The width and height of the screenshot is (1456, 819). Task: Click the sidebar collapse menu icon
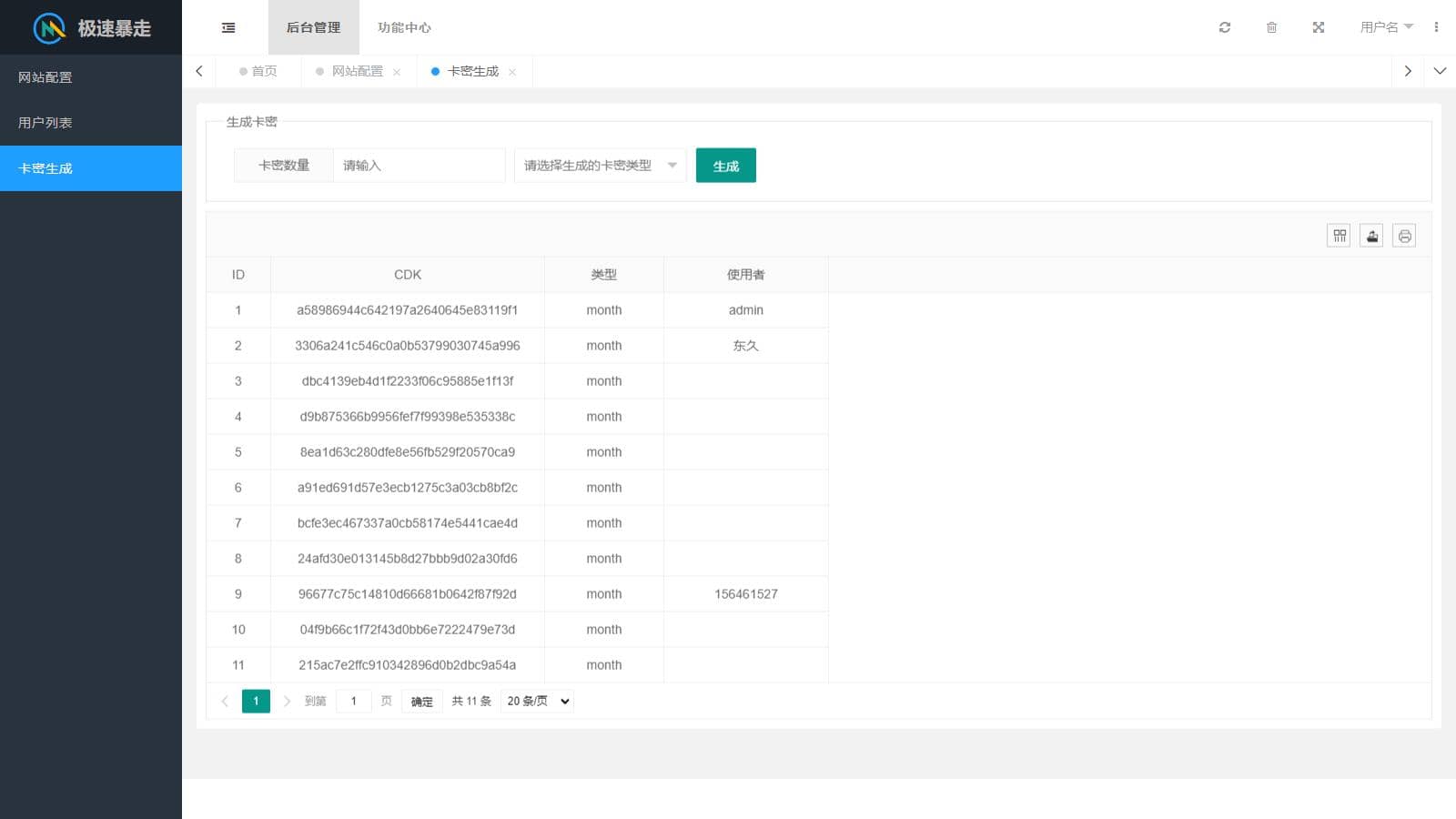(228, 27)
